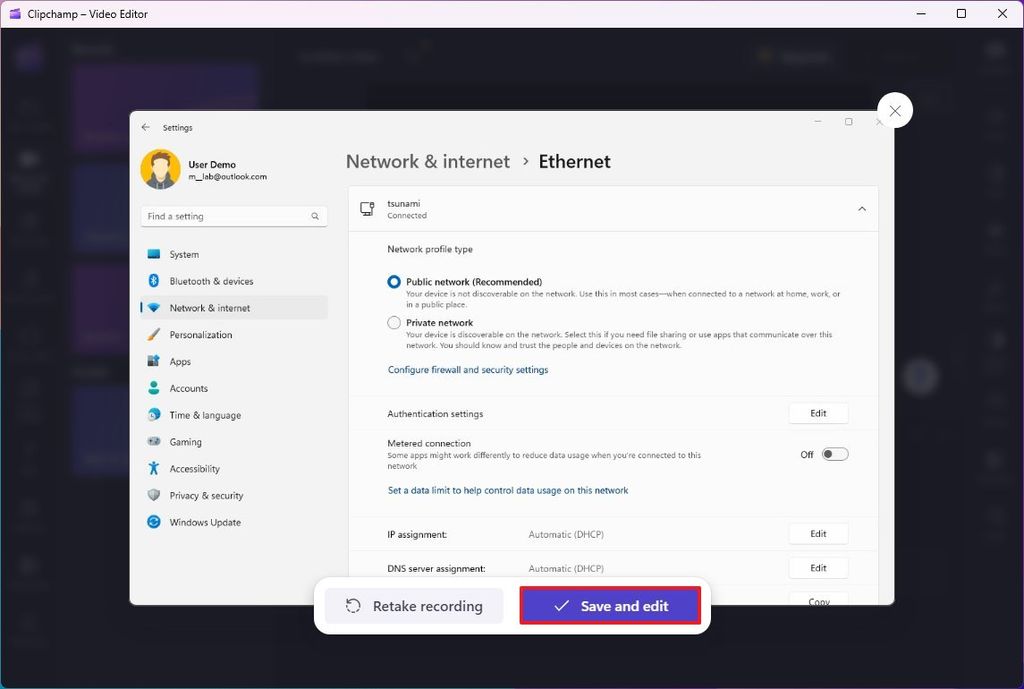Edit the IP assignment settings
The image size is (1024, 689).
(818, 533)
